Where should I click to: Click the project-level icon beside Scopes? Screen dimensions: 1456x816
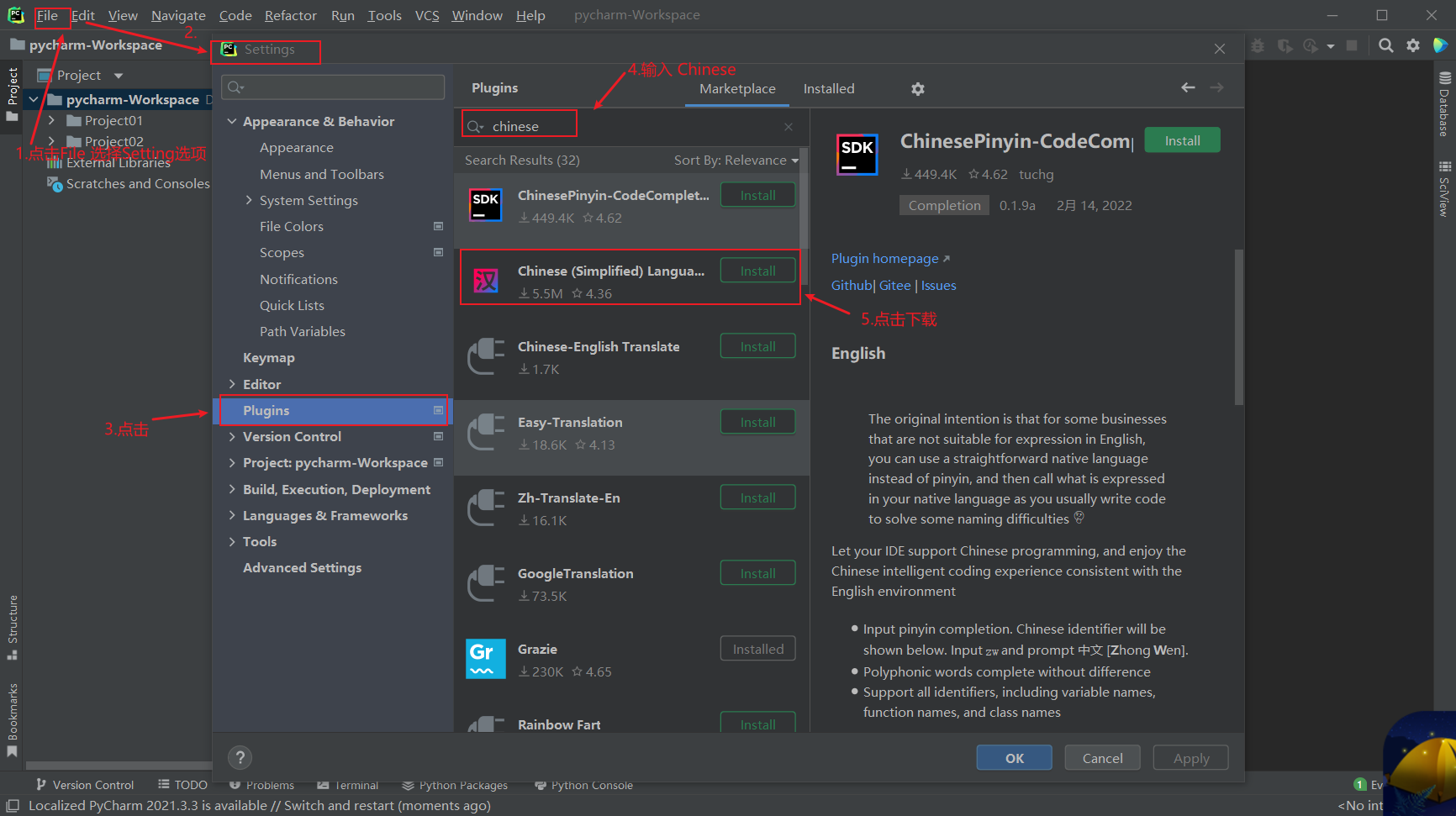(438, 252)
